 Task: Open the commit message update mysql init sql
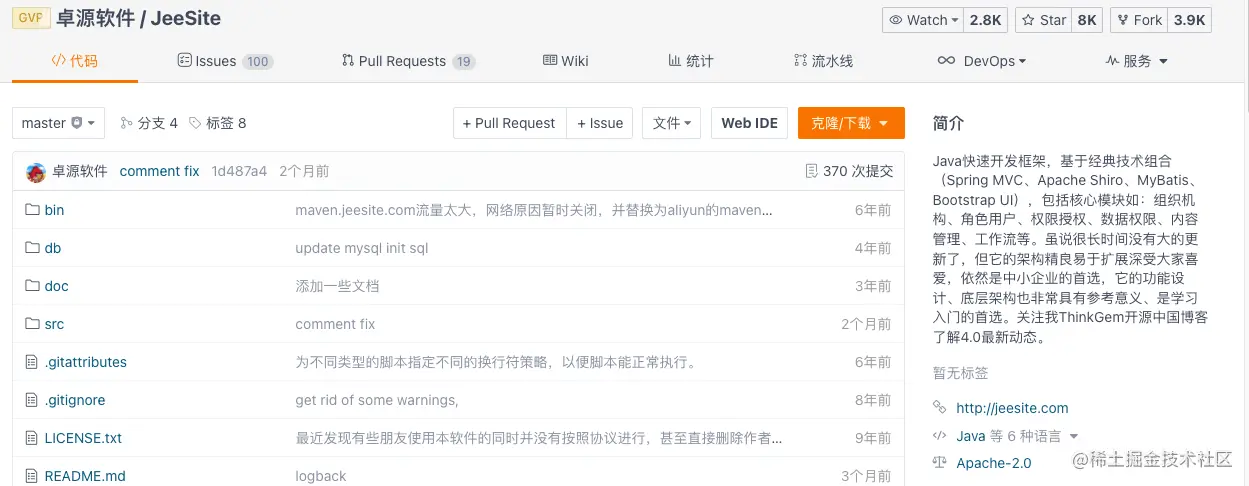tap(362, 248)
